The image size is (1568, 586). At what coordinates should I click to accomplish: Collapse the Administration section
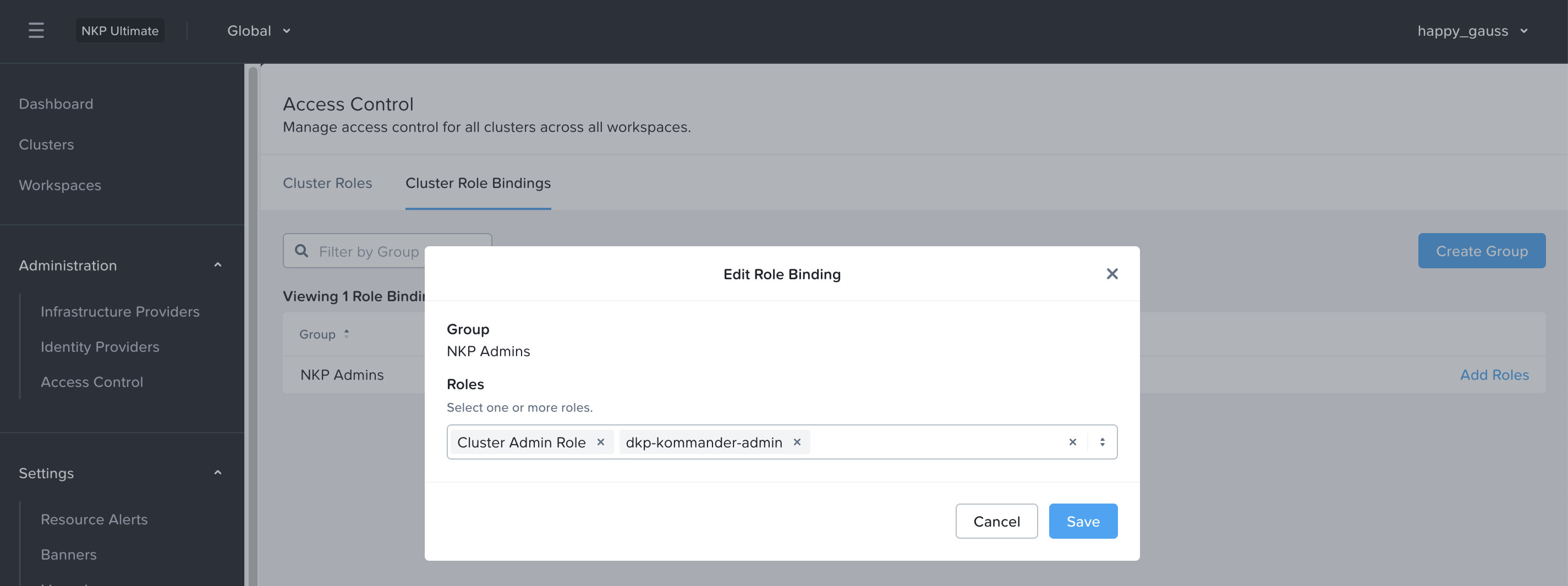(x=217, y=265)
